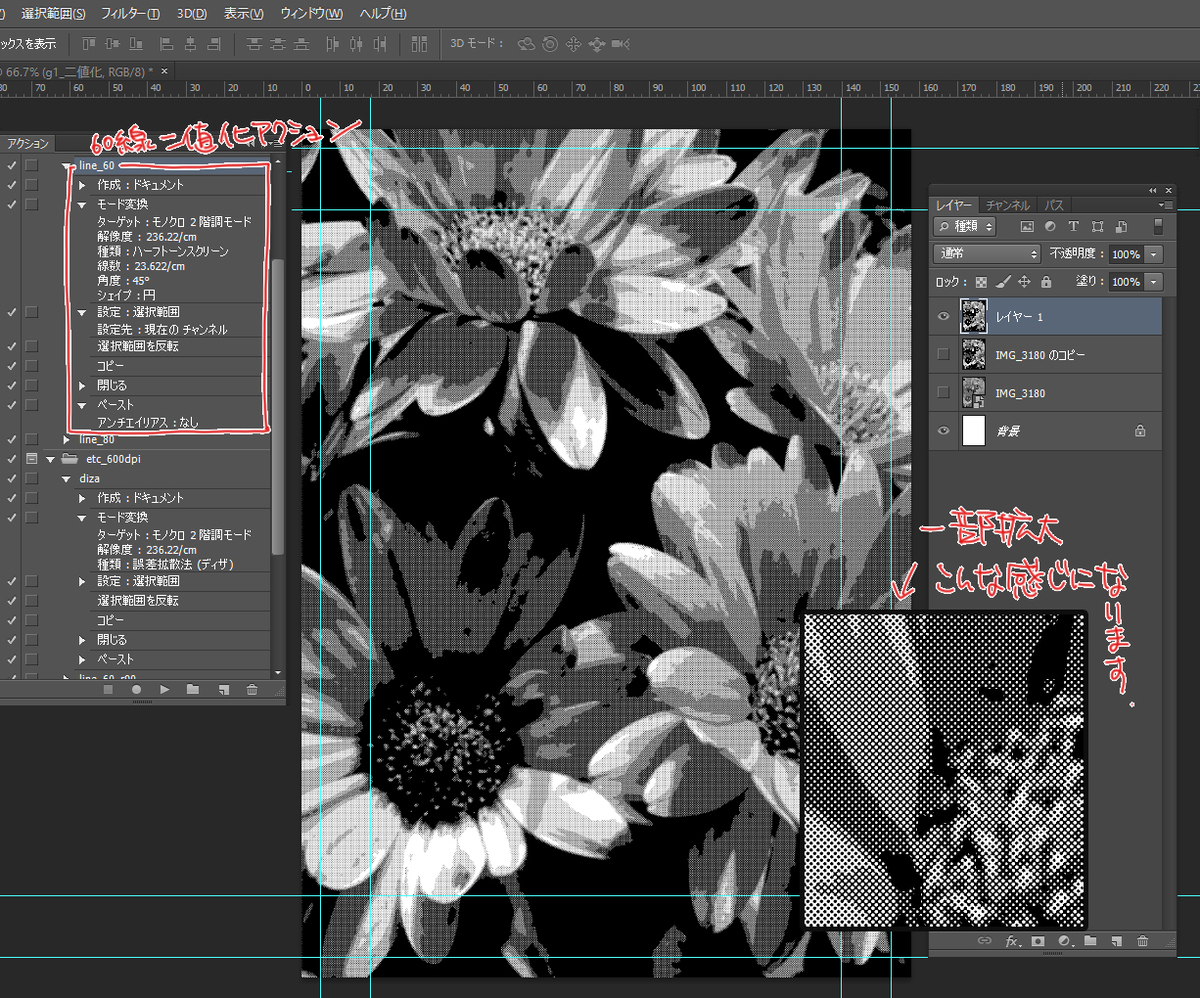Click add layer mask icon
Viewport: 1200px width, 998px height.
coord(1037,941)
